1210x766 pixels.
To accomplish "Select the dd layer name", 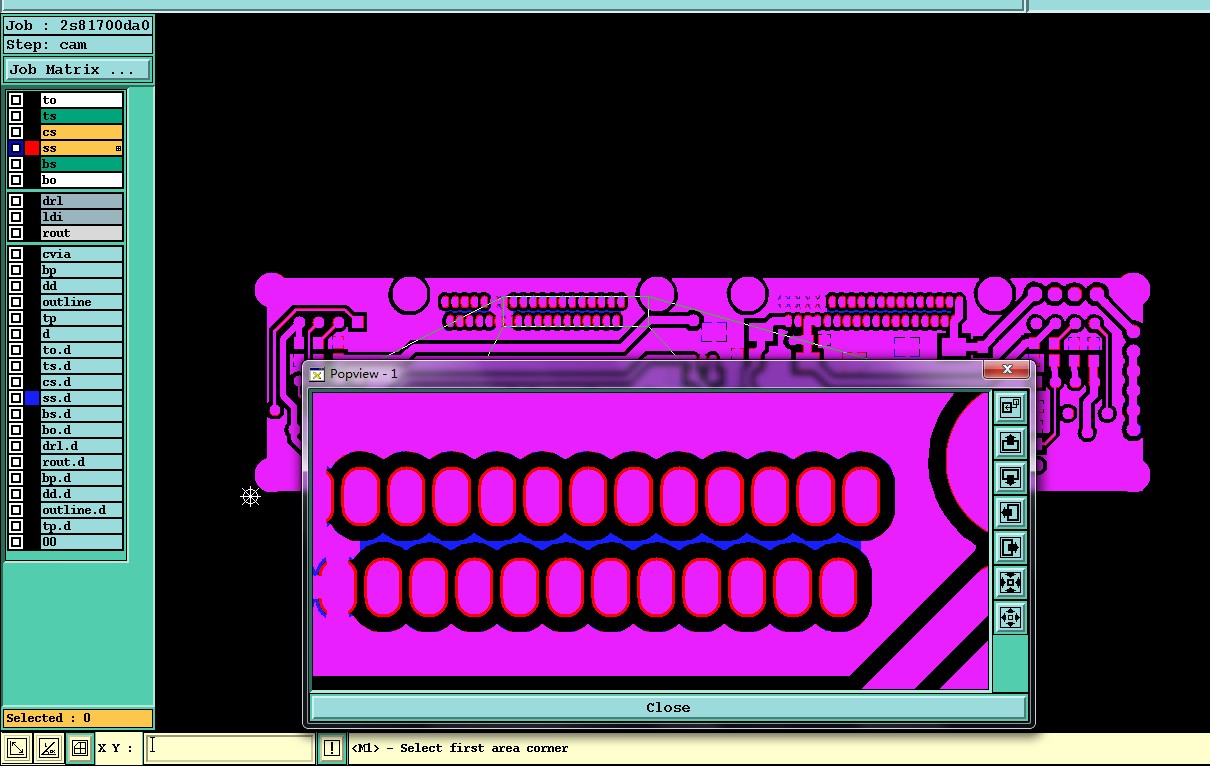I will tap(82, 286).
